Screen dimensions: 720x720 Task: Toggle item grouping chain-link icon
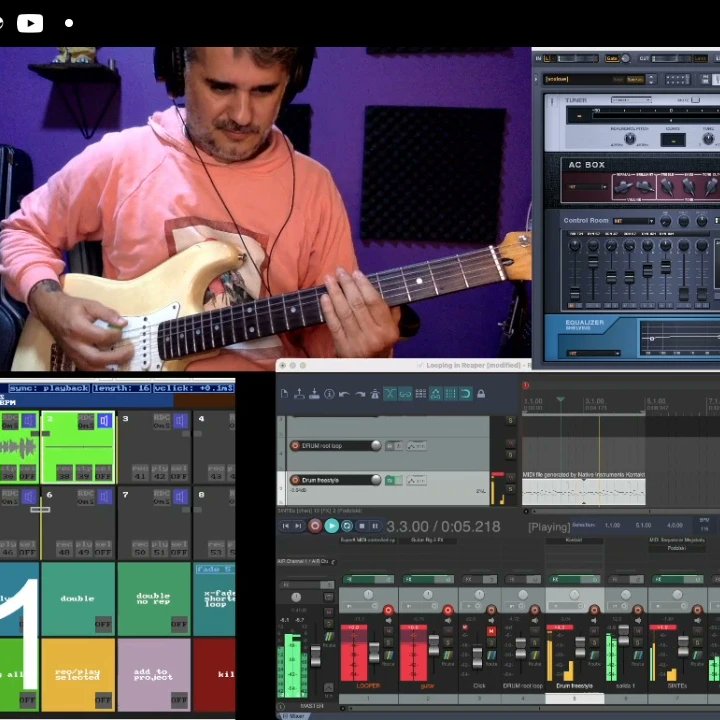pyautogui.click(x=405, y=394)
